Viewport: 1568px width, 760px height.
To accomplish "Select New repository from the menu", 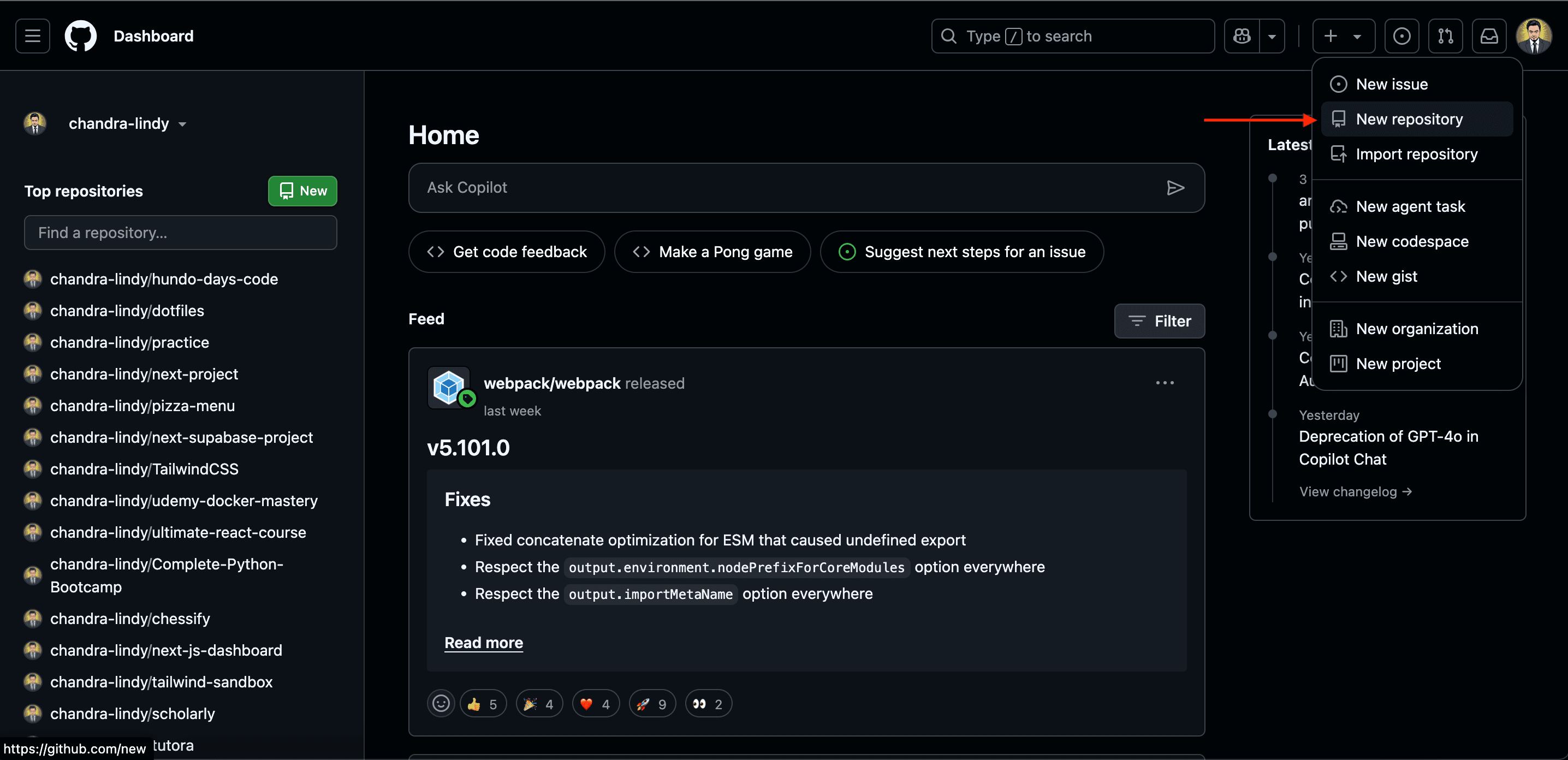I will (x=1409, y=119).
